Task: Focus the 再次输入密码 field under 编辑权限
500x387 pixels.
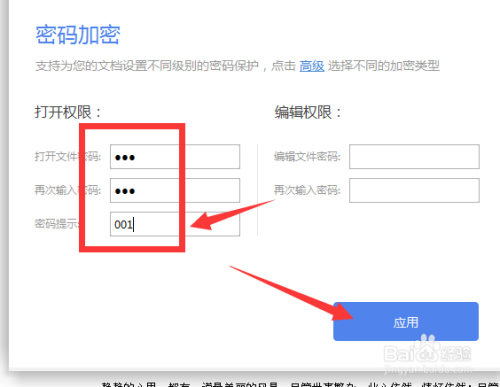Action: coord(414,190)
